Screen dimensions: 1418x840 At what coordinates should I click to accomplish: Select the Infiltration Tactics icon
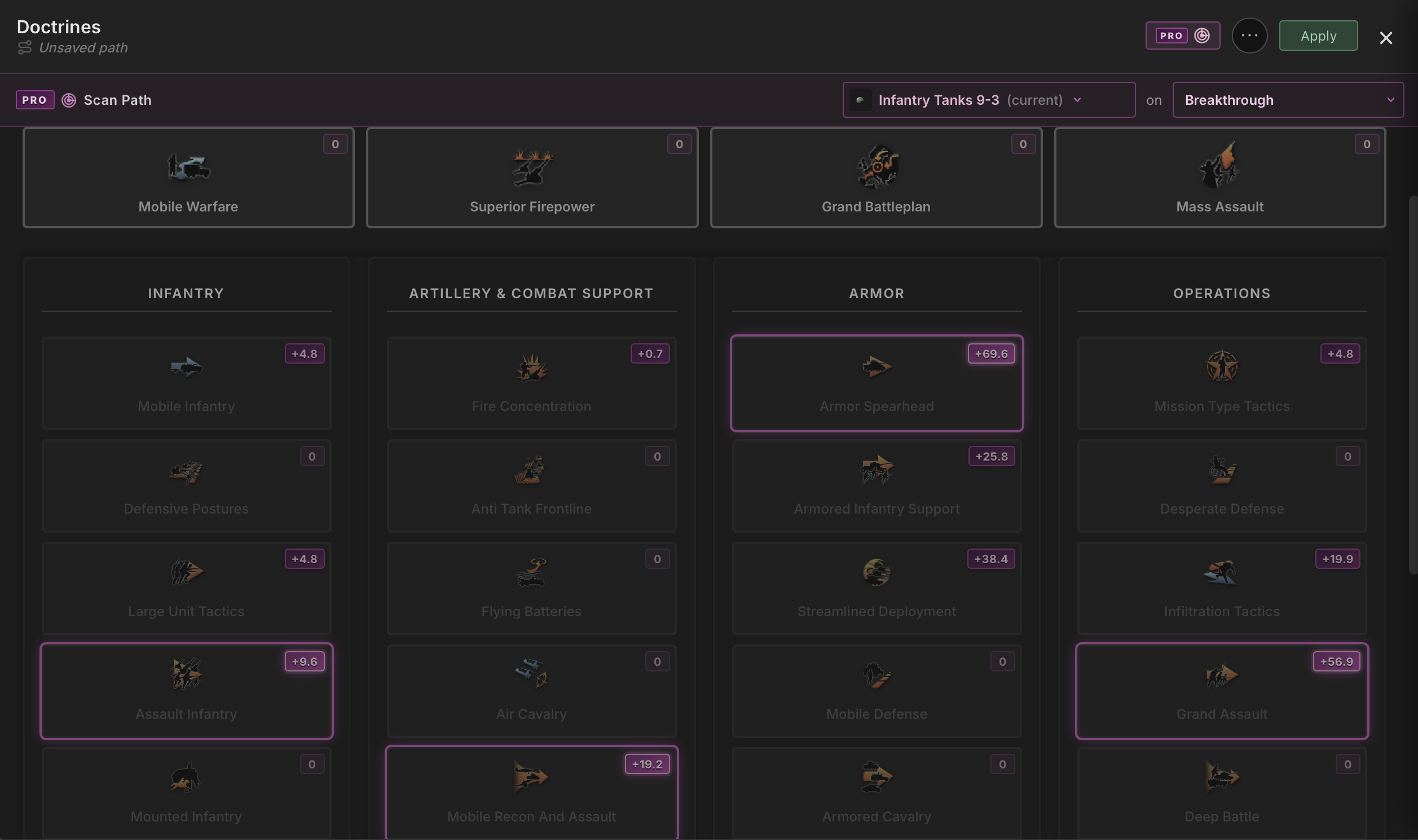click(1222, 572)
